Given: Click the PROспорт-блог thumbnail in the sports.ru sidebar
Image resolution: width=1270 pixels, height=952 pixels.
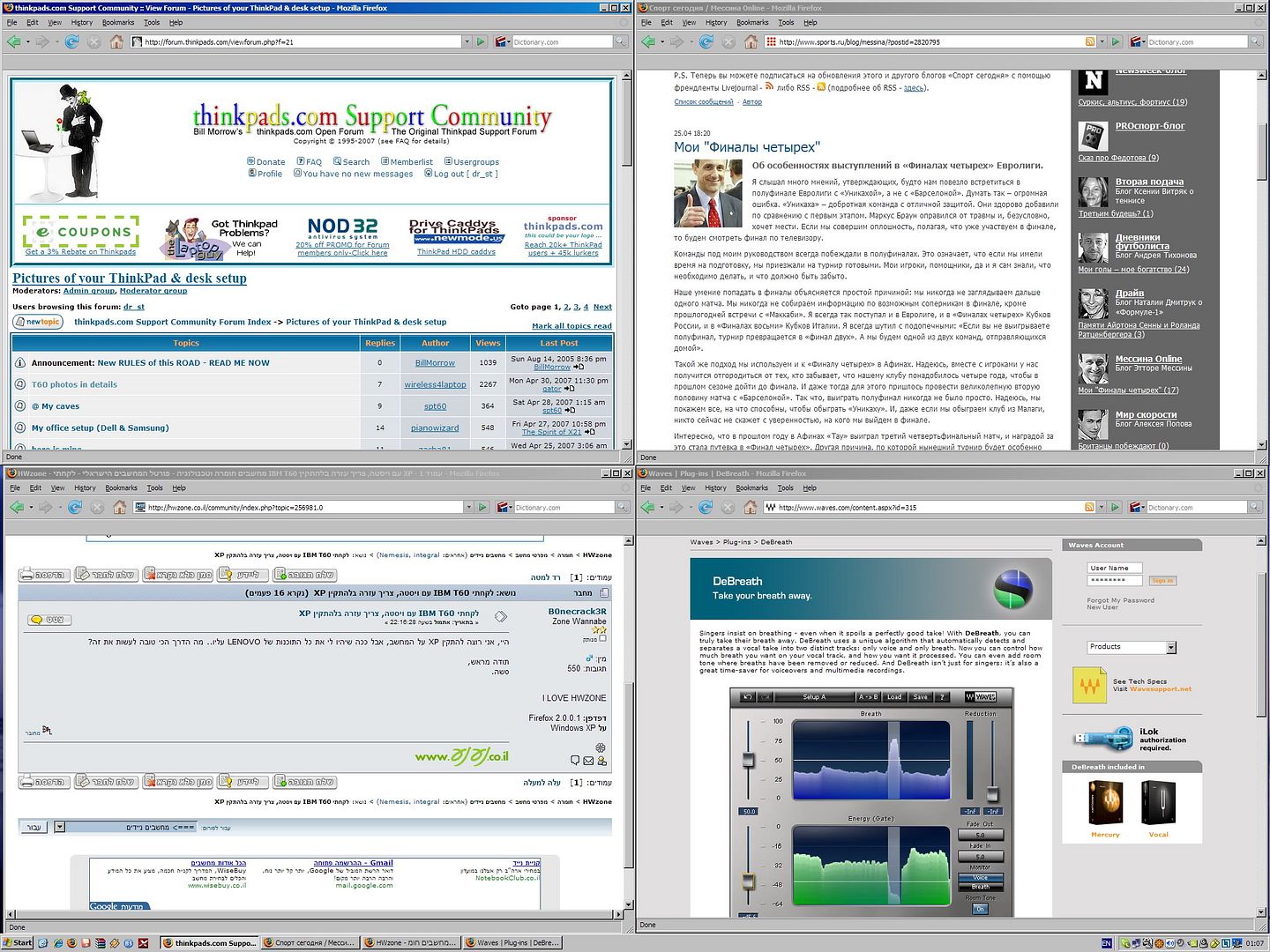Looking at the screenshot, I should [x=1094, y=136].
